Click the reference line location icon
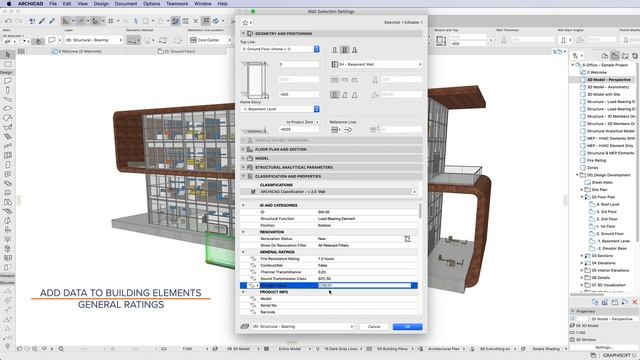The image size is (640, 360). click(x=335, y=129)
